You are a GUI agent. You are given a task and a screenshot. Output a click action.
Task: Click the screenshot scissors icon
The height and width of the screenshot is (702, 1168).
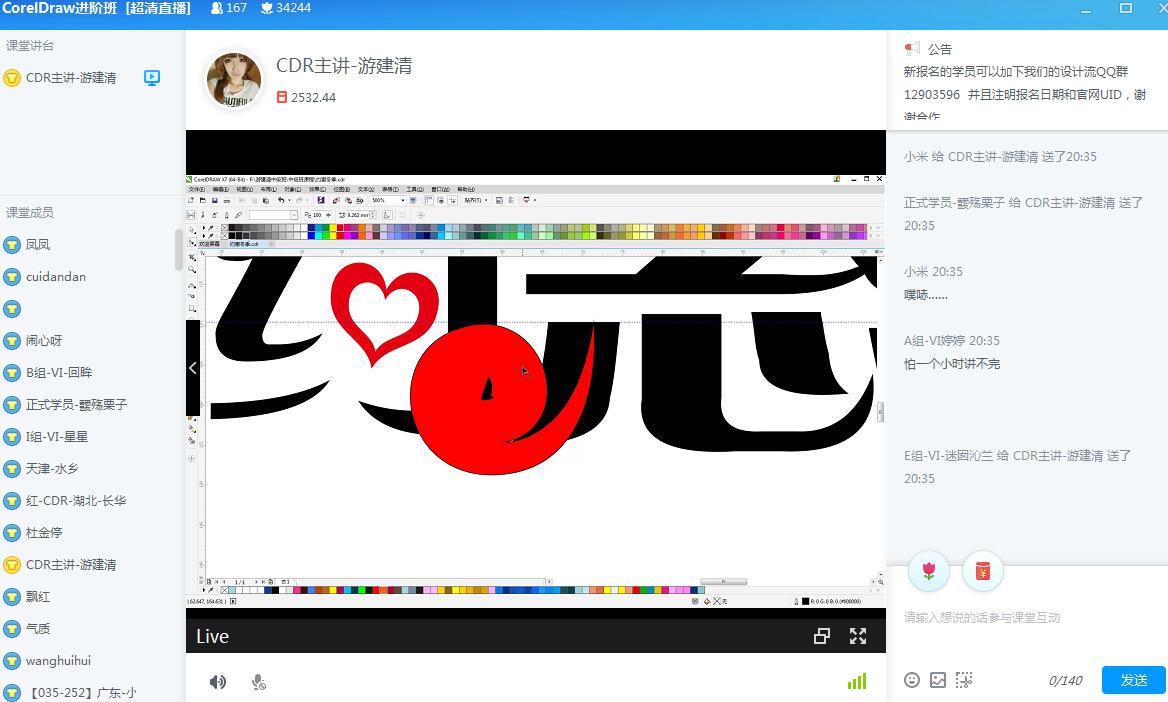963,680
